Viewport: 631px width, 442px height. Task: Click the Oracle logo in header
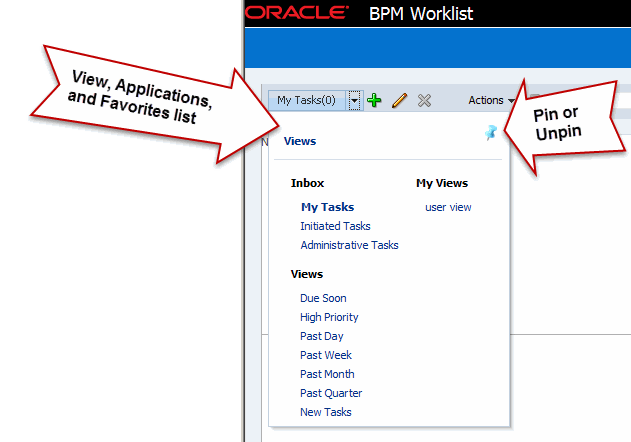[x=297, y=12]
